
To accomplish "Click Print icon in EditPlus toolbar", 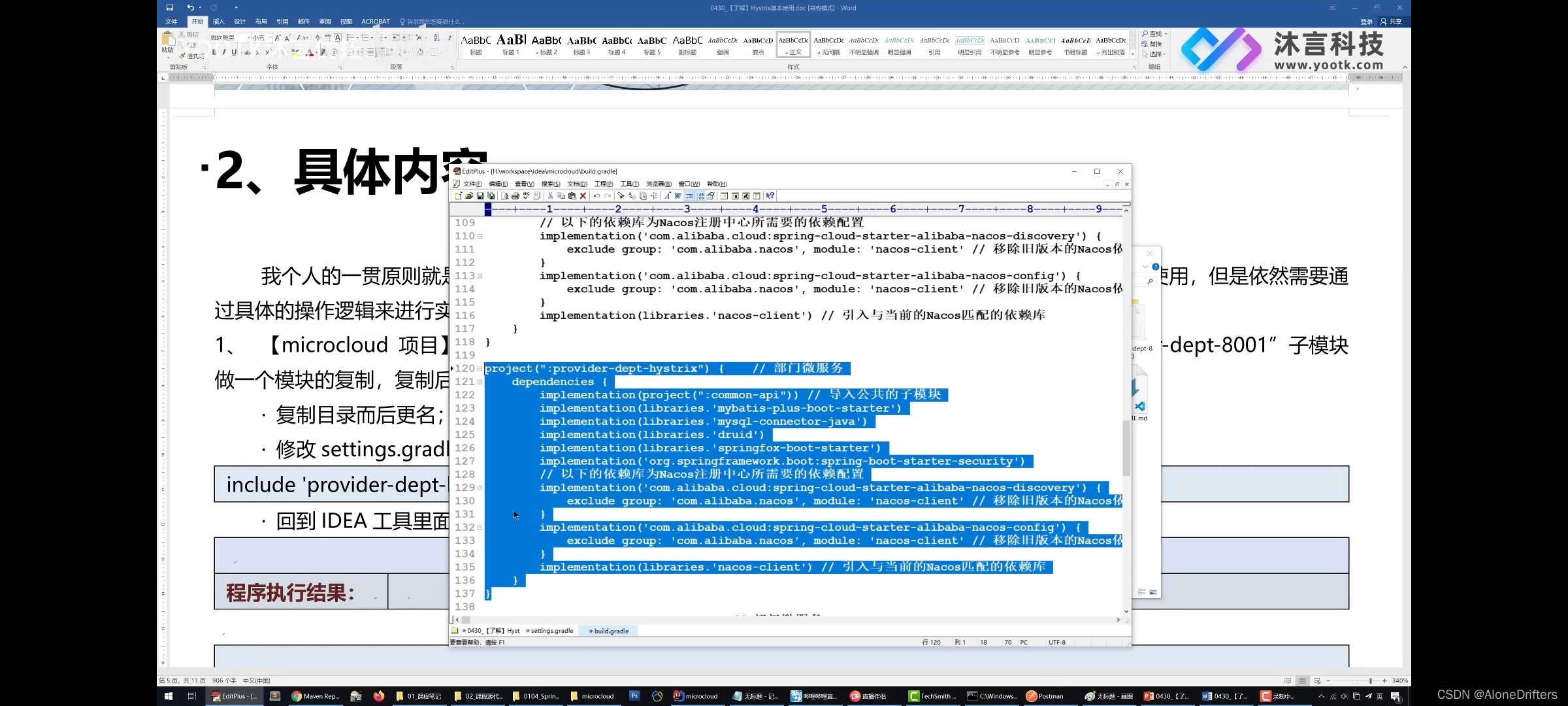I will [x=515, y=195].
